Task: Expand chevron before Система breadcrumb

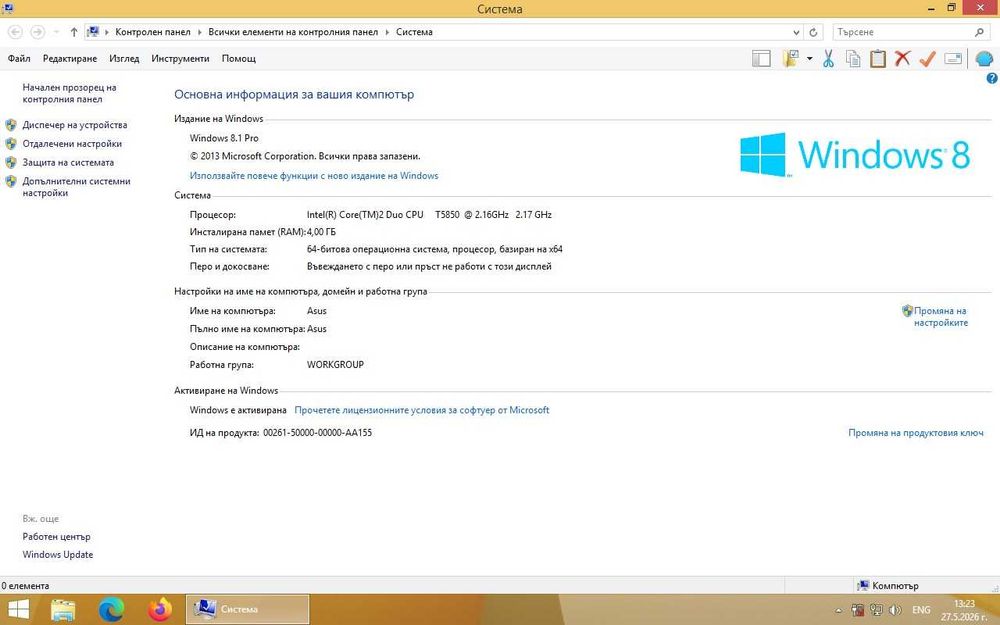Action: click(x=387, y=32)
